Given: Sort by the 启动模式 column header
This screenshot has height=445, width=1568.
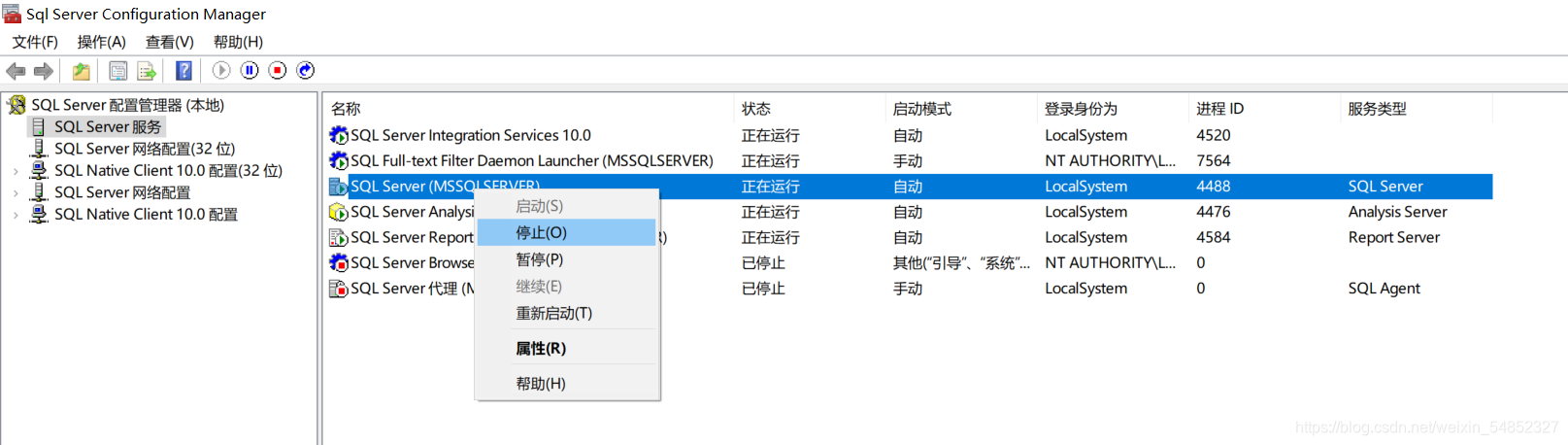Looking at the screenshot, I should coord(961,109).
